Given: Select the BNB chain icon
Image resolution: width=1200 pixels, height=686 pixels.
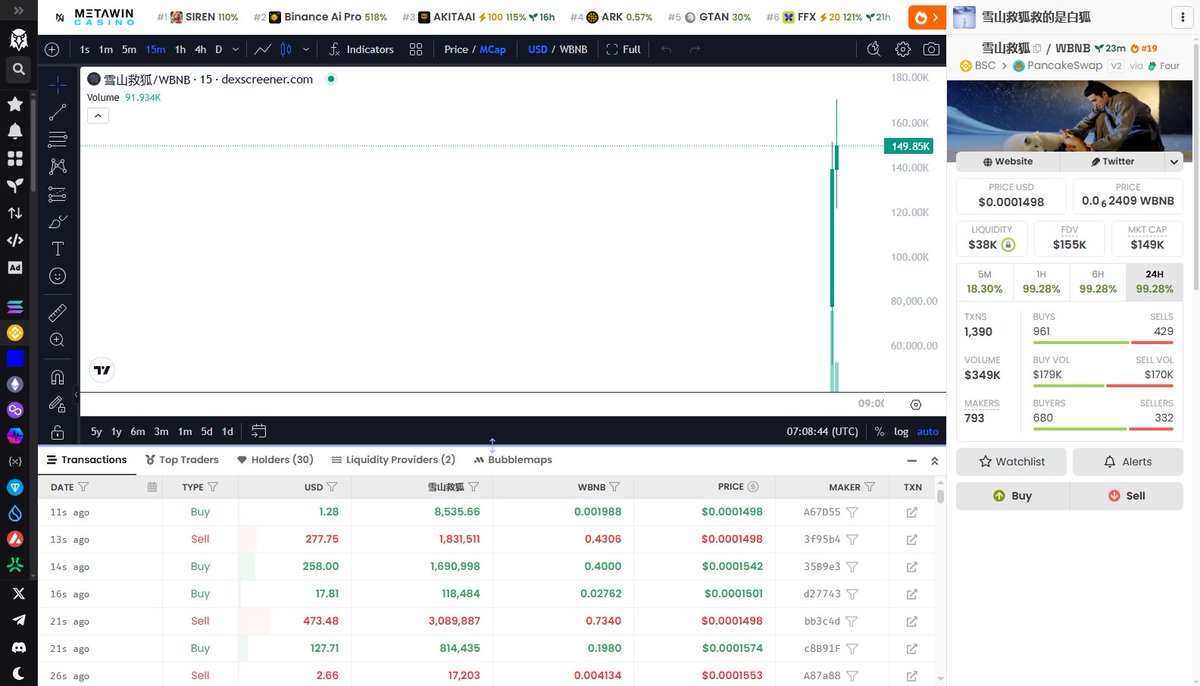Looking at the screenshot, I should (x=15, y=333).
